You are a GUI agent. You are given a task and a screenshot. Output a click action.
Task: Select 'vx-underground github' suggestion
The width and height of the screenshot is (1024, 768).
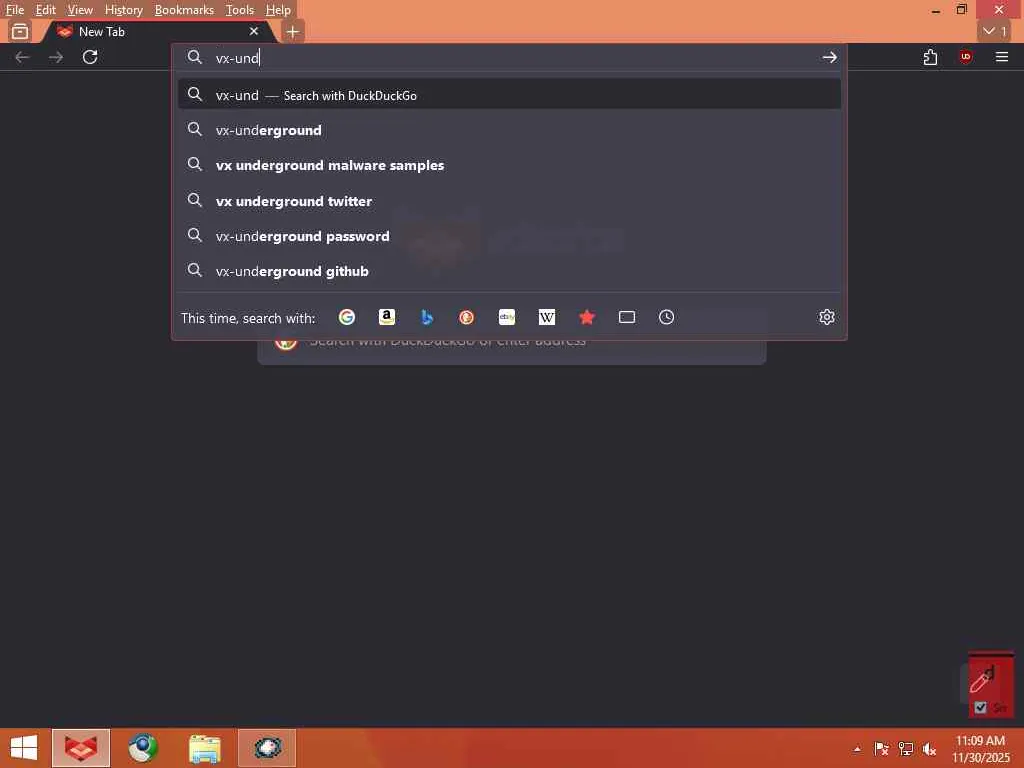click(x=509, y=271)
